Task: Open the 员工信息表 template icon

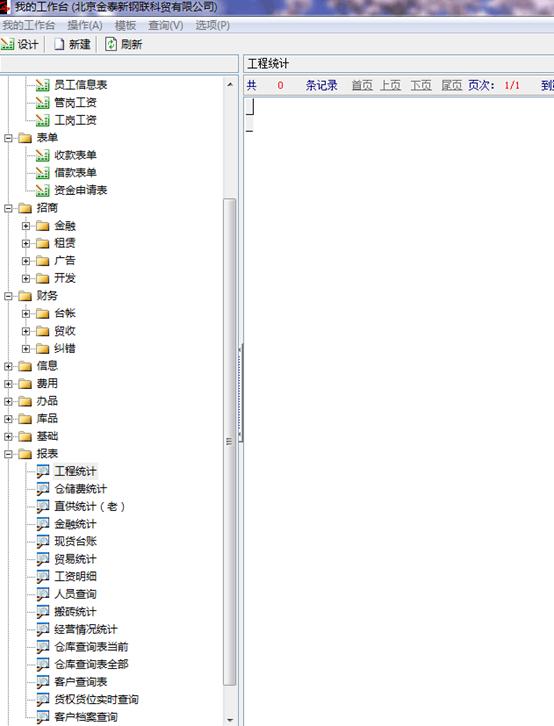Action: tap(43, 85)
